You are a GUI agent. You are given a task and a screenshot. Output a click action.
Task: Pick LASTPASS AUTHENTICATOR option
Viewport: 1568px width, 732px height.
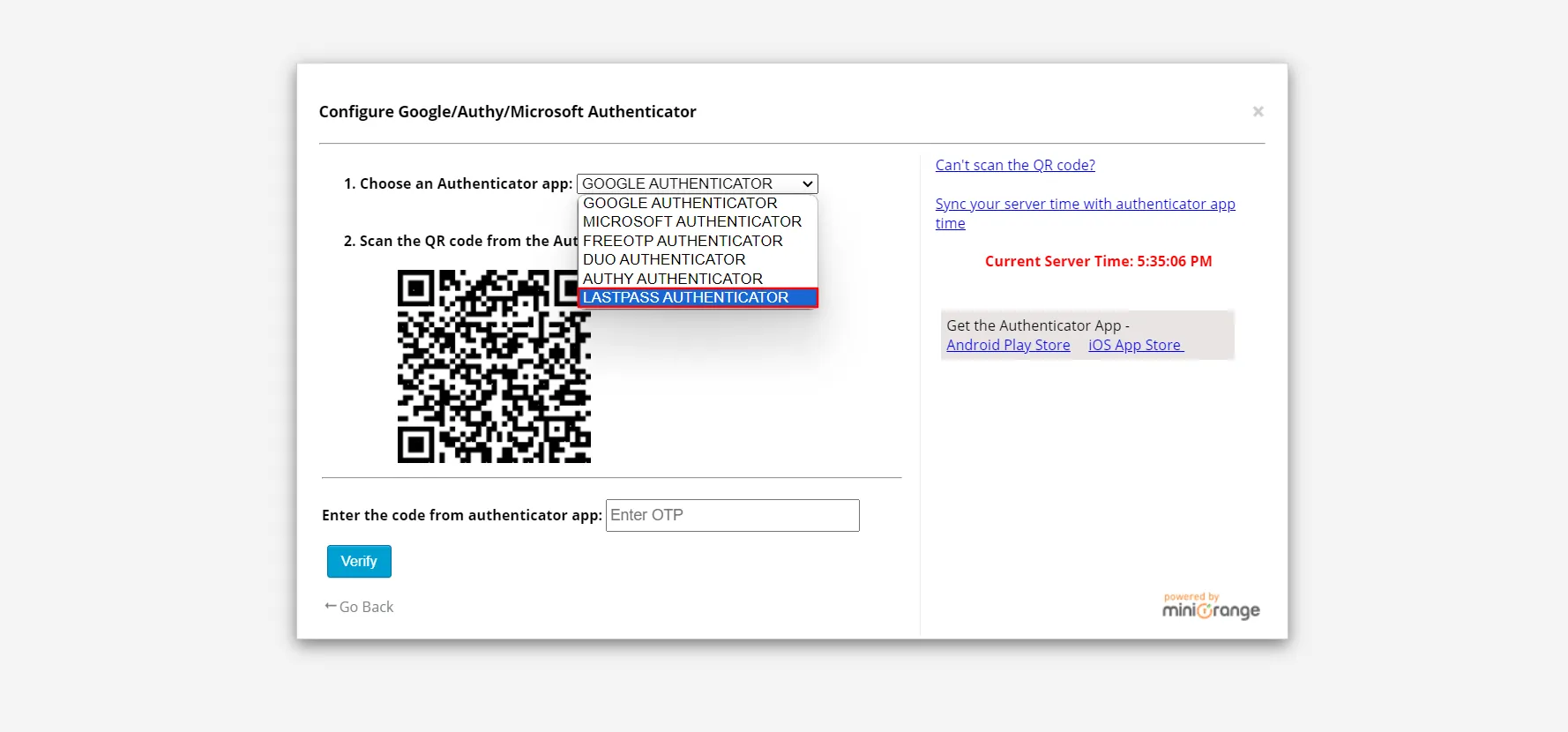(x=698, y=298)
